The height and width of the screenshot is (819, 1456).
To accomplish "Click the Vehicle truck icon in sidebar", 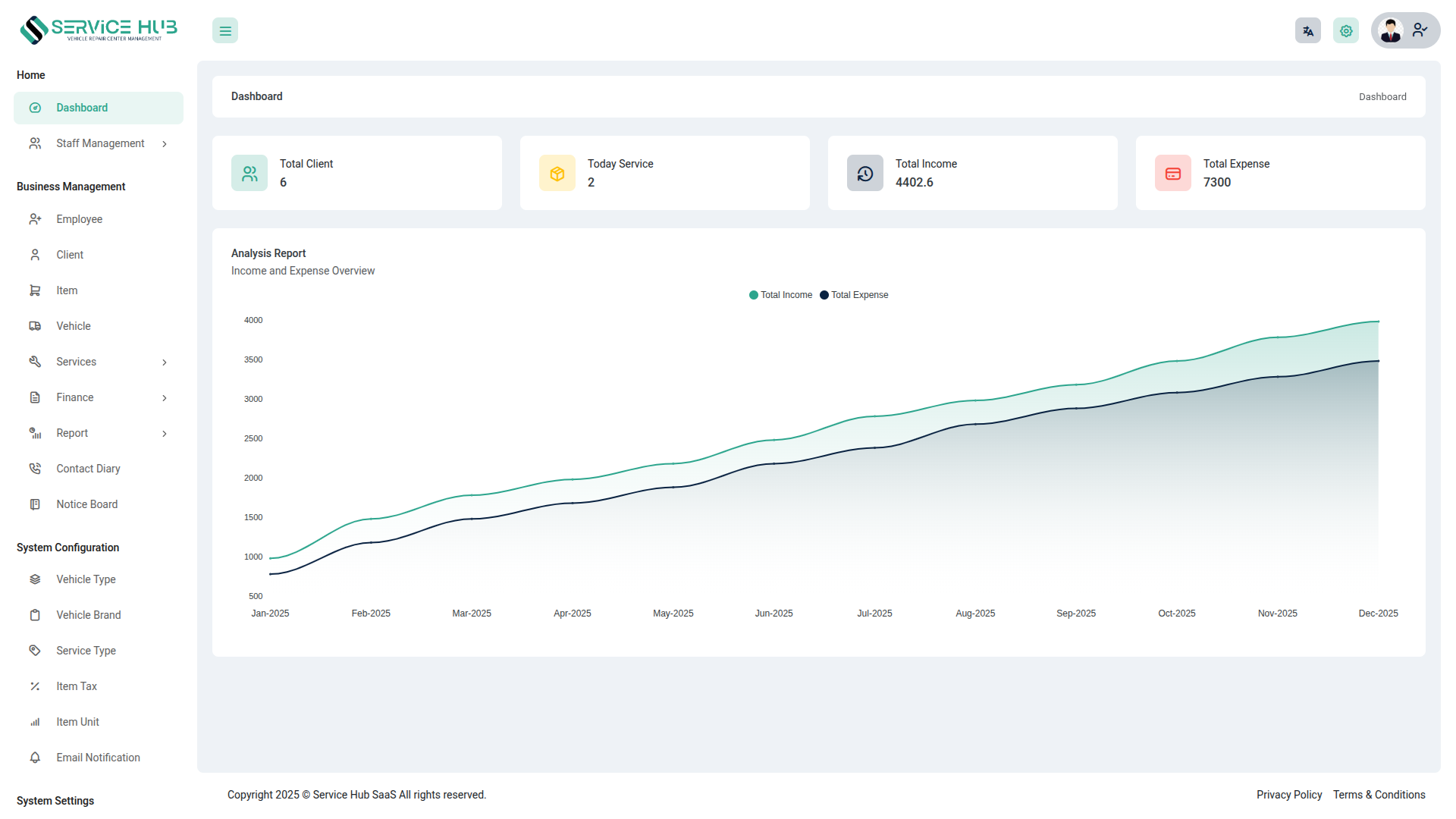I will coord(35,326).
